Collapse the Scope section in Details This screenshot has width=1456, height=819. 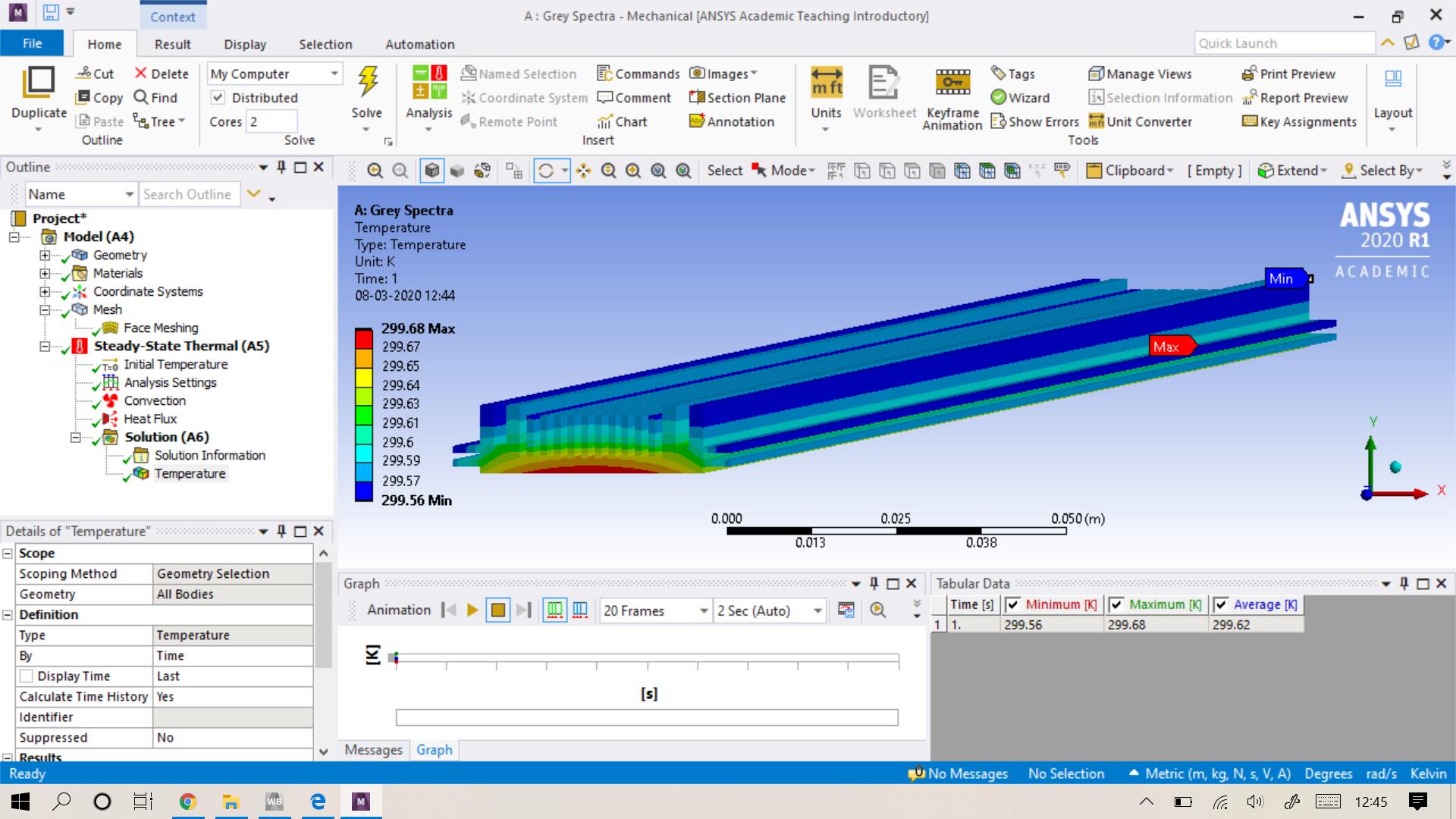pyautogui.click(x=7, y=553)
